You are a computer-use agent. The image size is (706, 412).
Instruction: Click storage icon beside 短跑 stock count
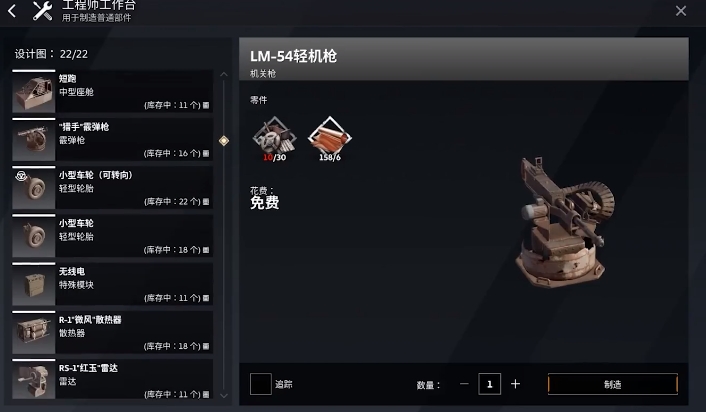pos(206,105)
